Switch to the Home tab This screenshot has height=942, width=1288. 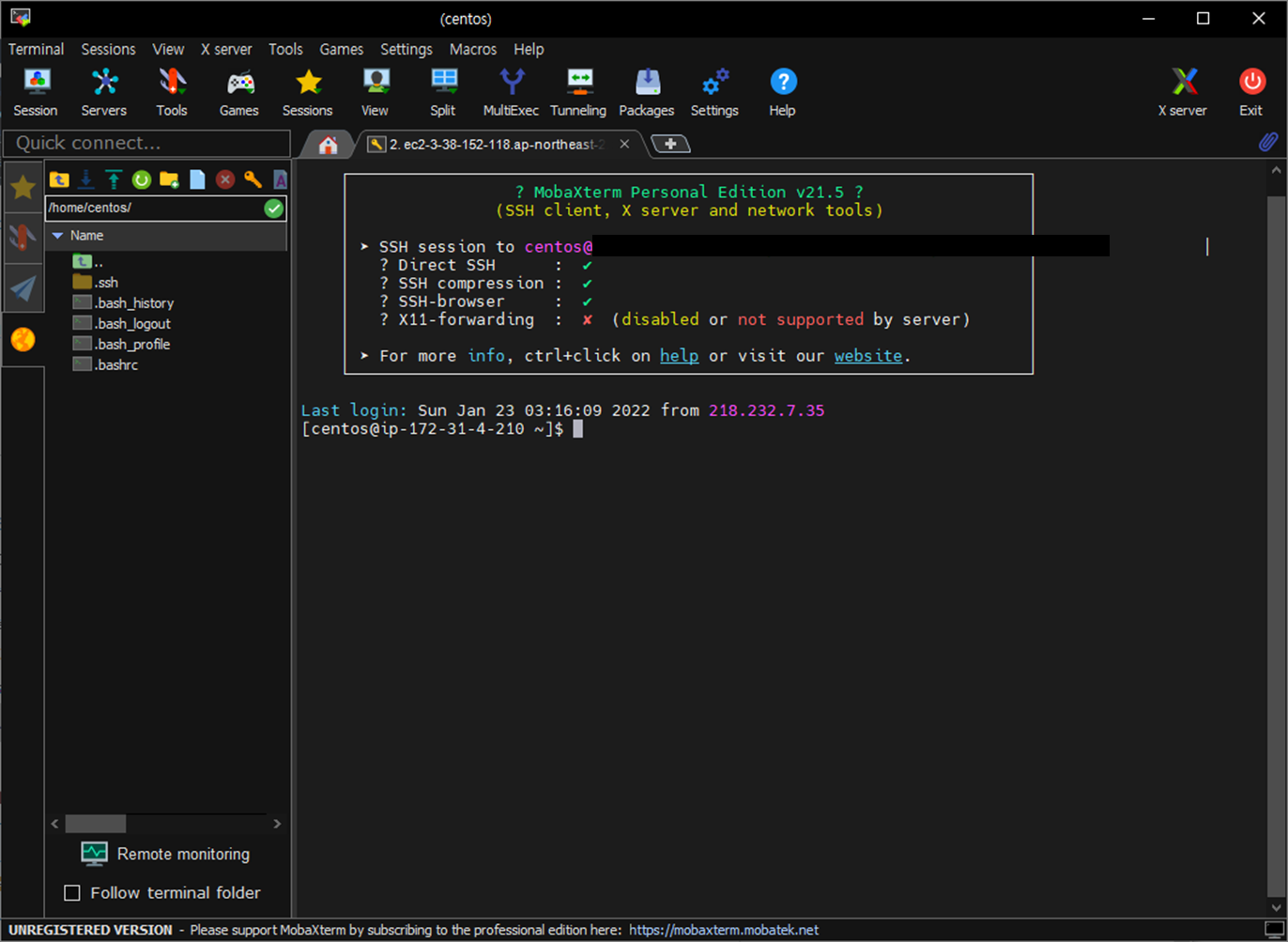[328, 145]
